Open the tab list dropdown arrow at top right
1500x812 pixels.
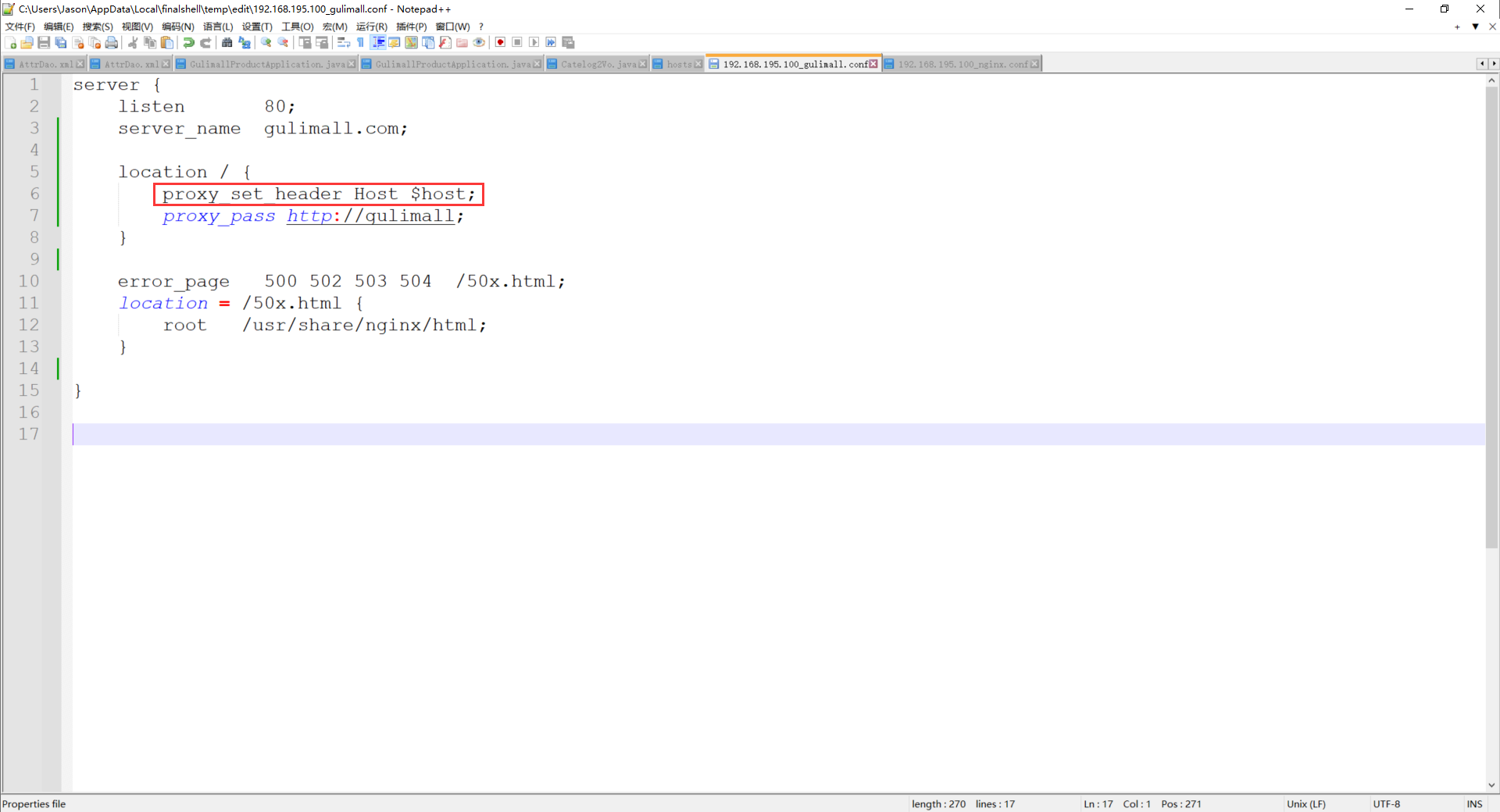tap(1475, 27)
